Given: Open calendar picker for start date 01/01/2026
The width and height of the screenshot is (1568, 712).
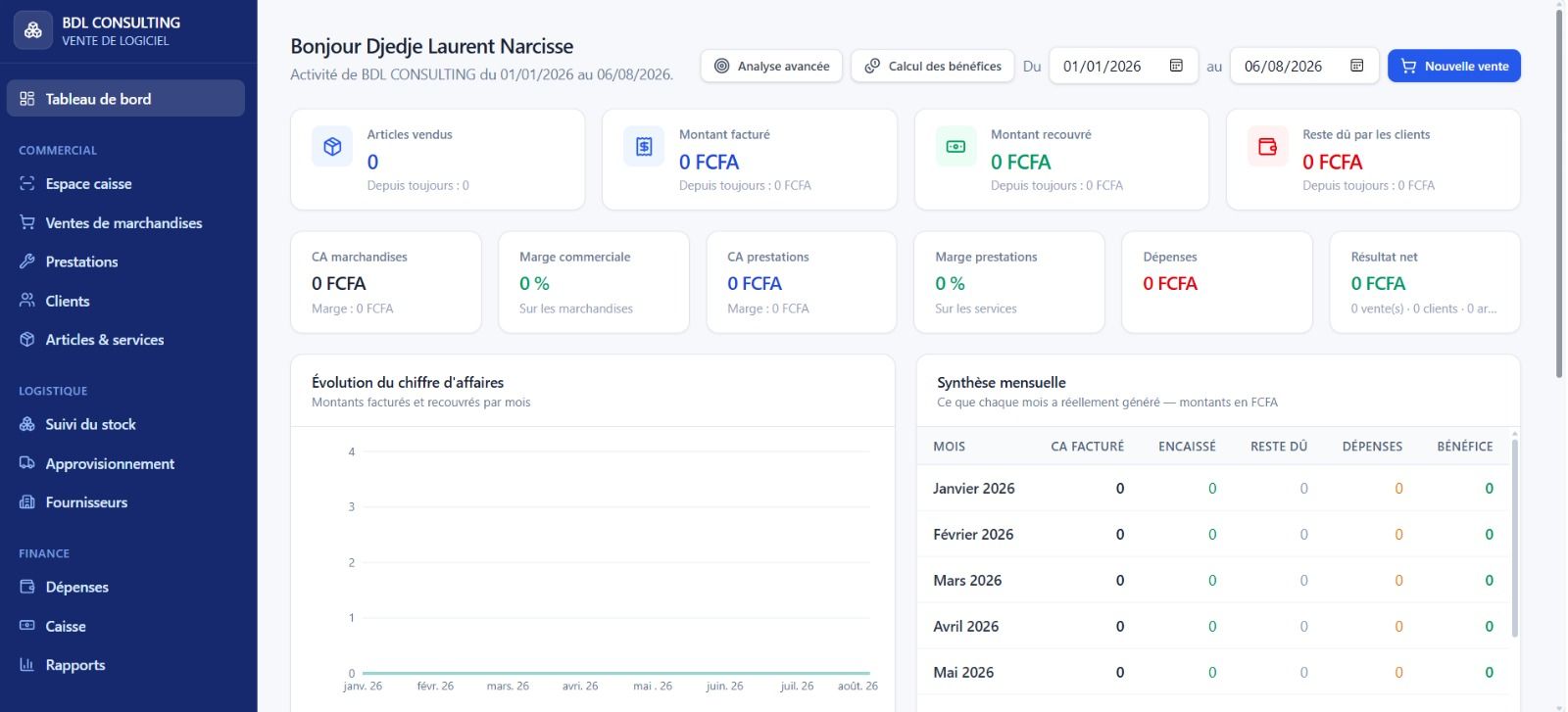Looking at the screenshot, I should point(1176,66).
